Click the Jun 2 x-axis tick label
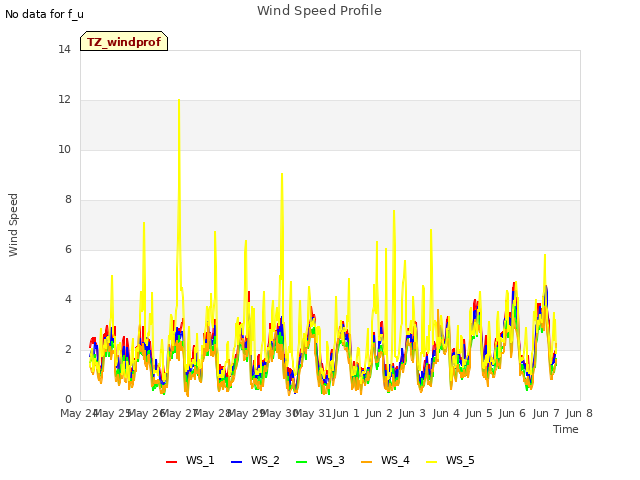 pyautogui.click(x=379, y=413)
